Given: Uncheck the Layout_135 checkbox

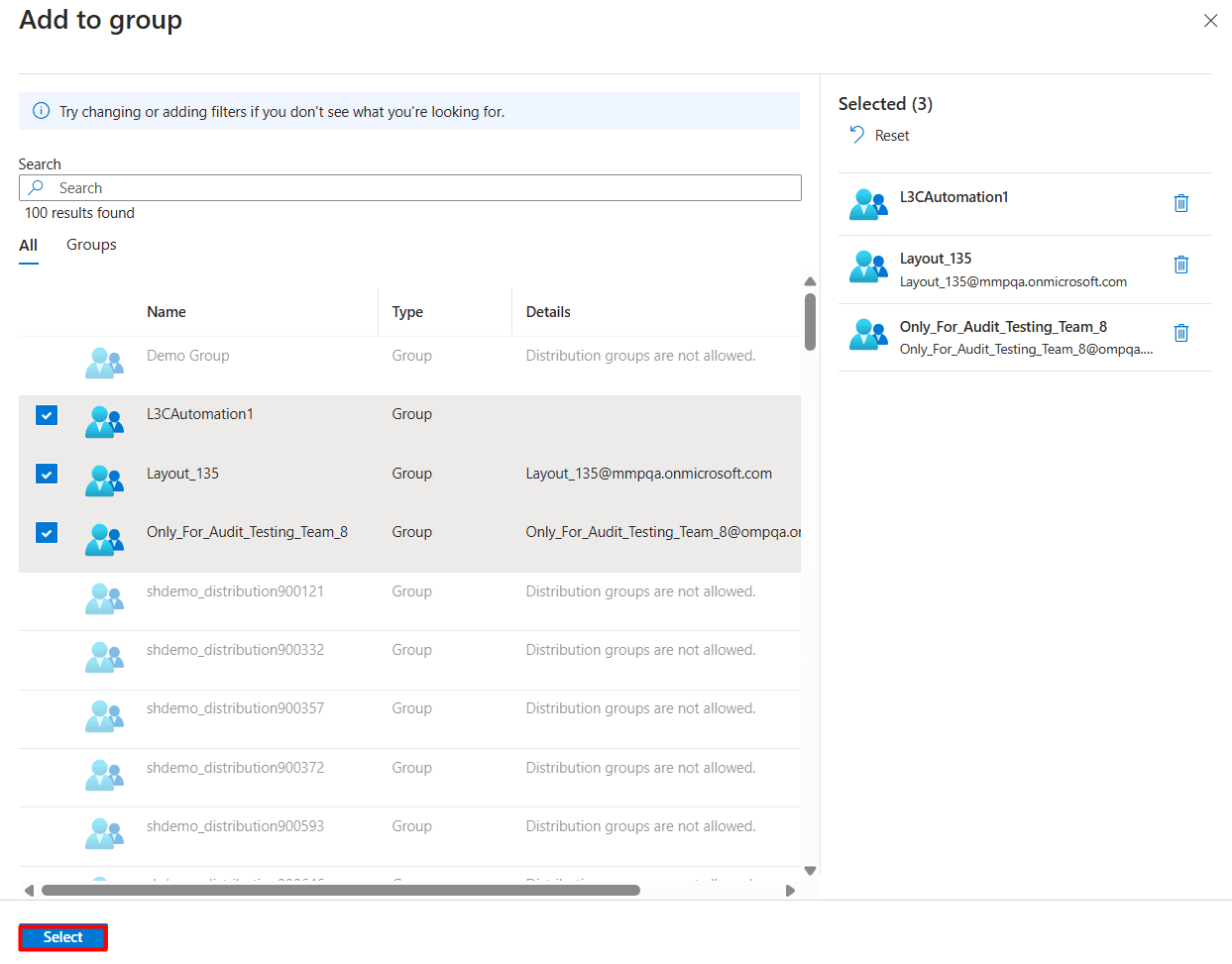Looking at the screenshot, I should pos(46,474).
